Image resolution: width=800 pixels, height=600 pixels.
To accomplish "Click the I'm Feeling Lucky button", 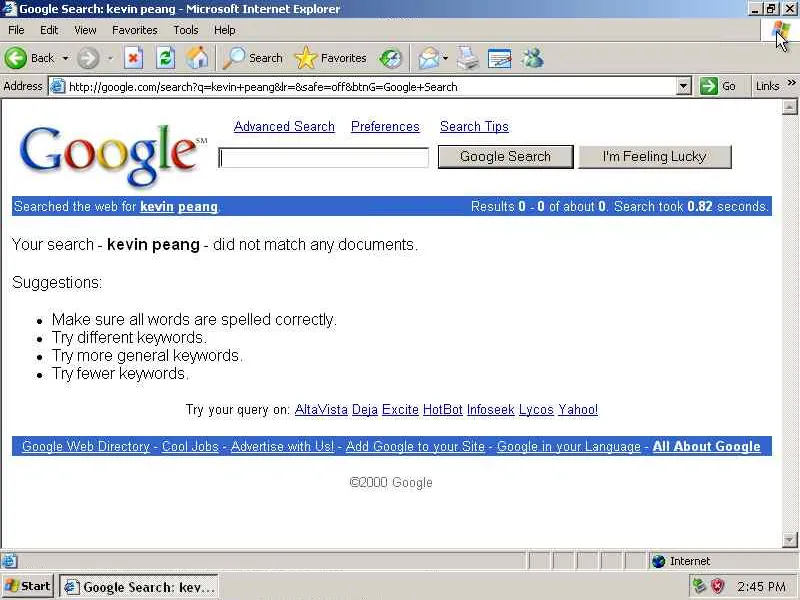I will [655, 157].
